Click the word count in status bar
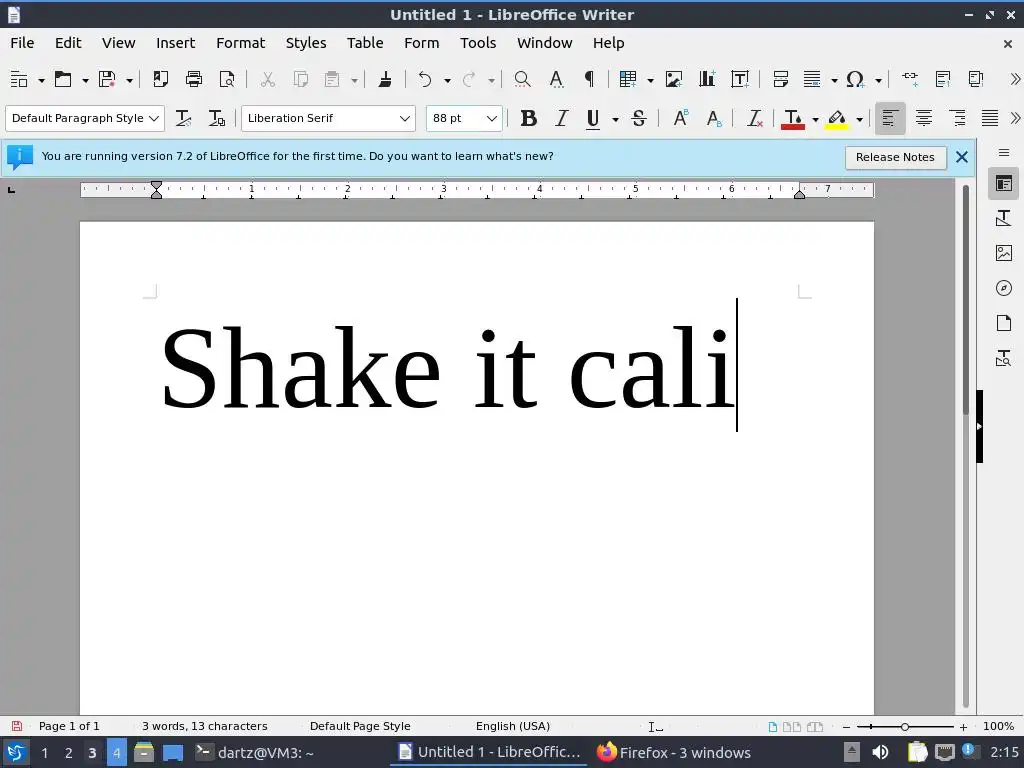1024x768 pixels. [204, 726]
